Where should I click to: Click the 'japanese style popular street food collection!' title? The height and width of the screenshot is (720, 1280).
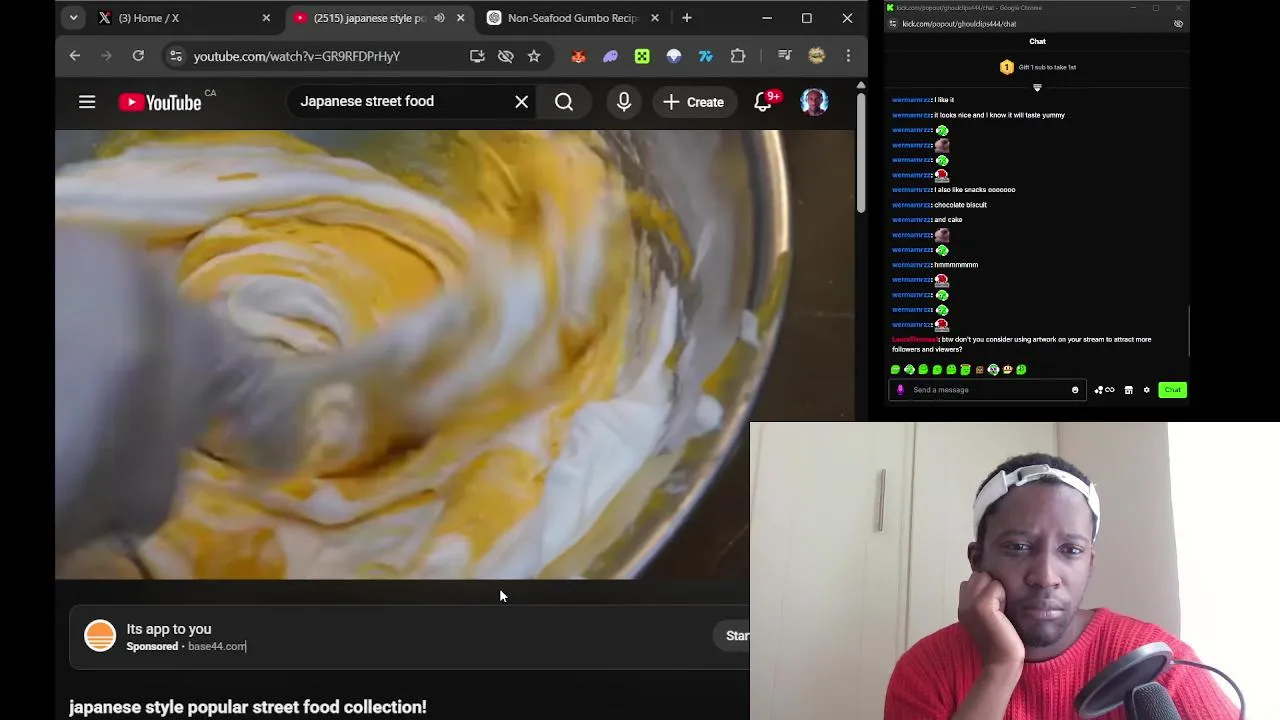[248, 707]
